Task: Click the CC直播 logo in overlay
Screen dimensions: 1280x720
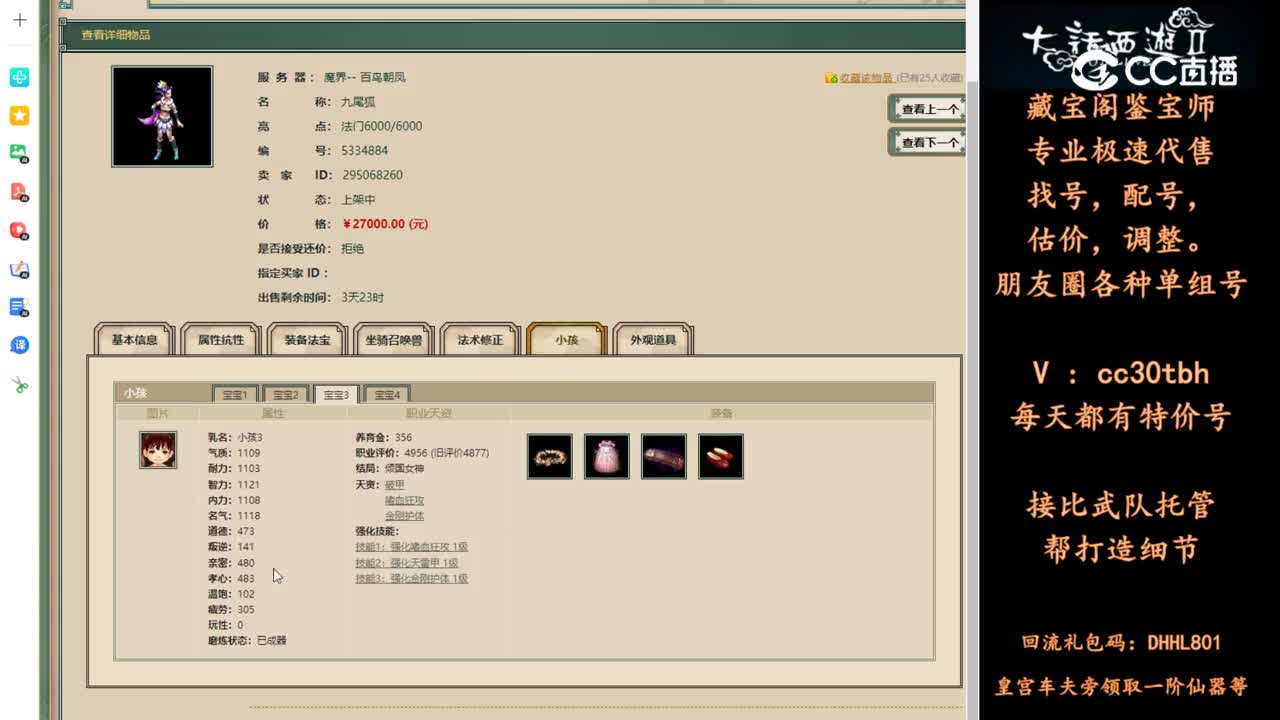Action: point(1155,70)
